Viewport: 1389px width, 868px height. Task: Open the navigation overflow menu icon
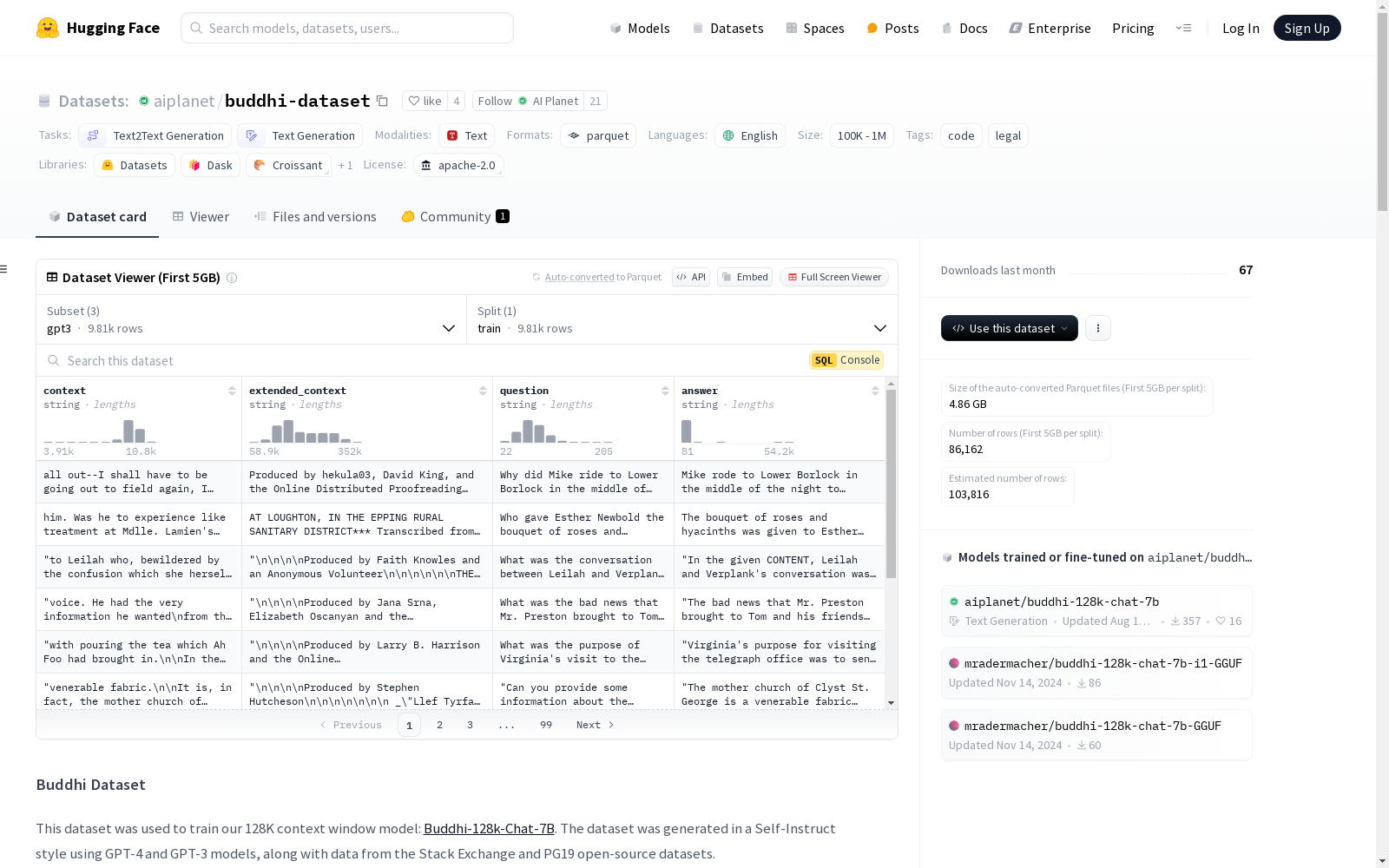click(x=1183, y=28)
